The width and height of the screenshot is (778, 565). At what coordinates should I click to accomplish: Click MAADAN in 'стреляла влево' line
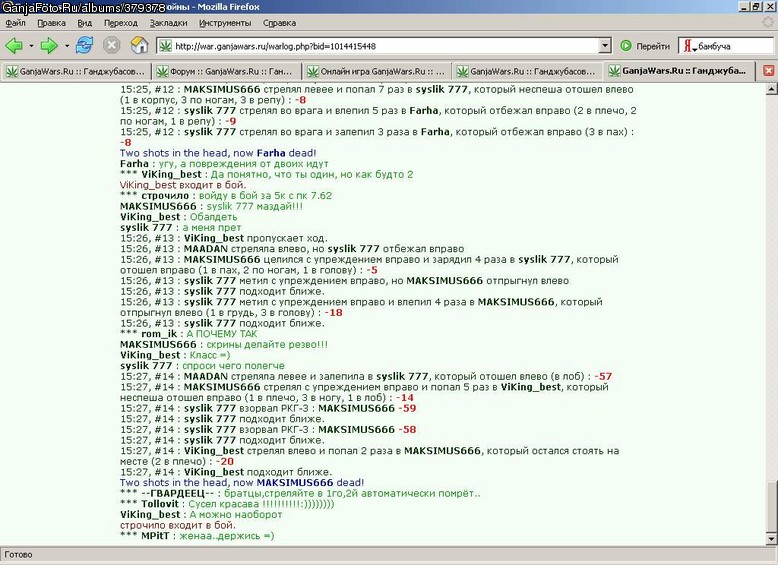206,249
